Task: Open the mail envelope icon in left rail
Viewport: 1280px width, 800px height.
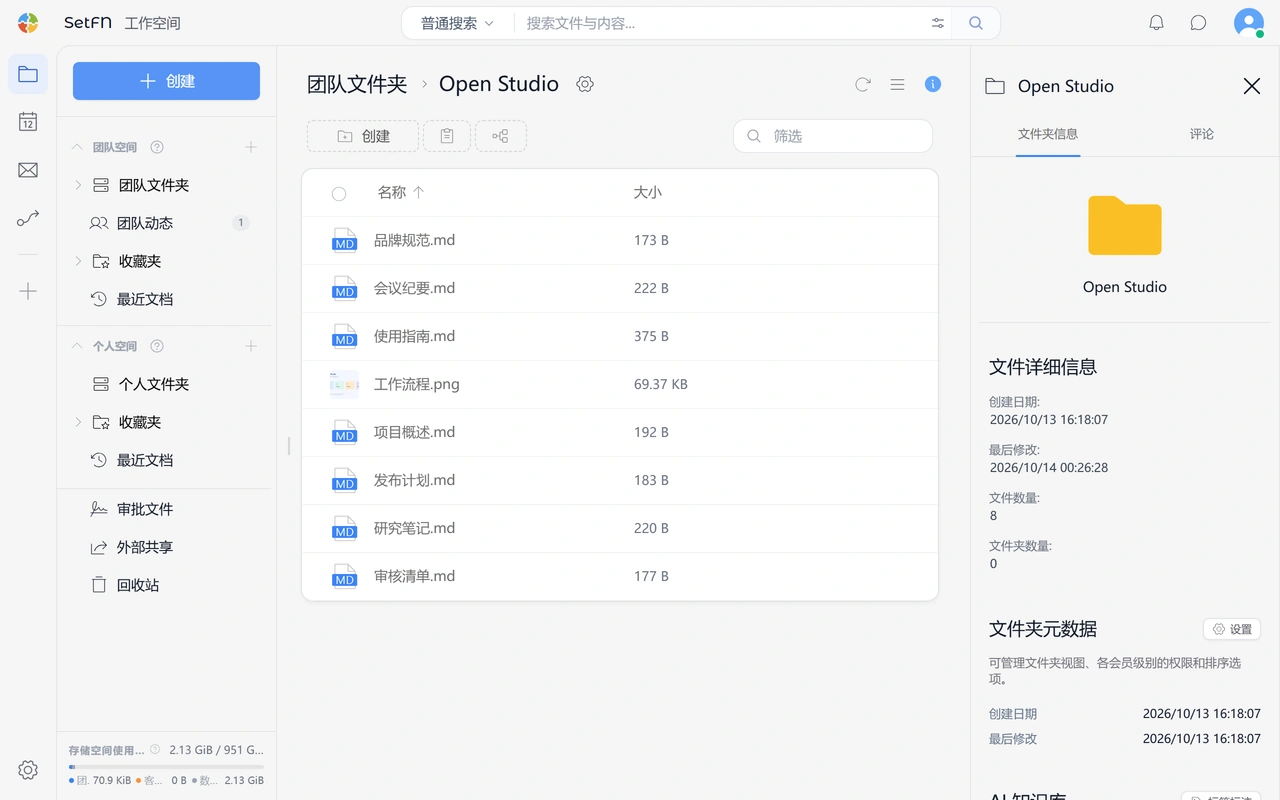Action: (28, 170)
